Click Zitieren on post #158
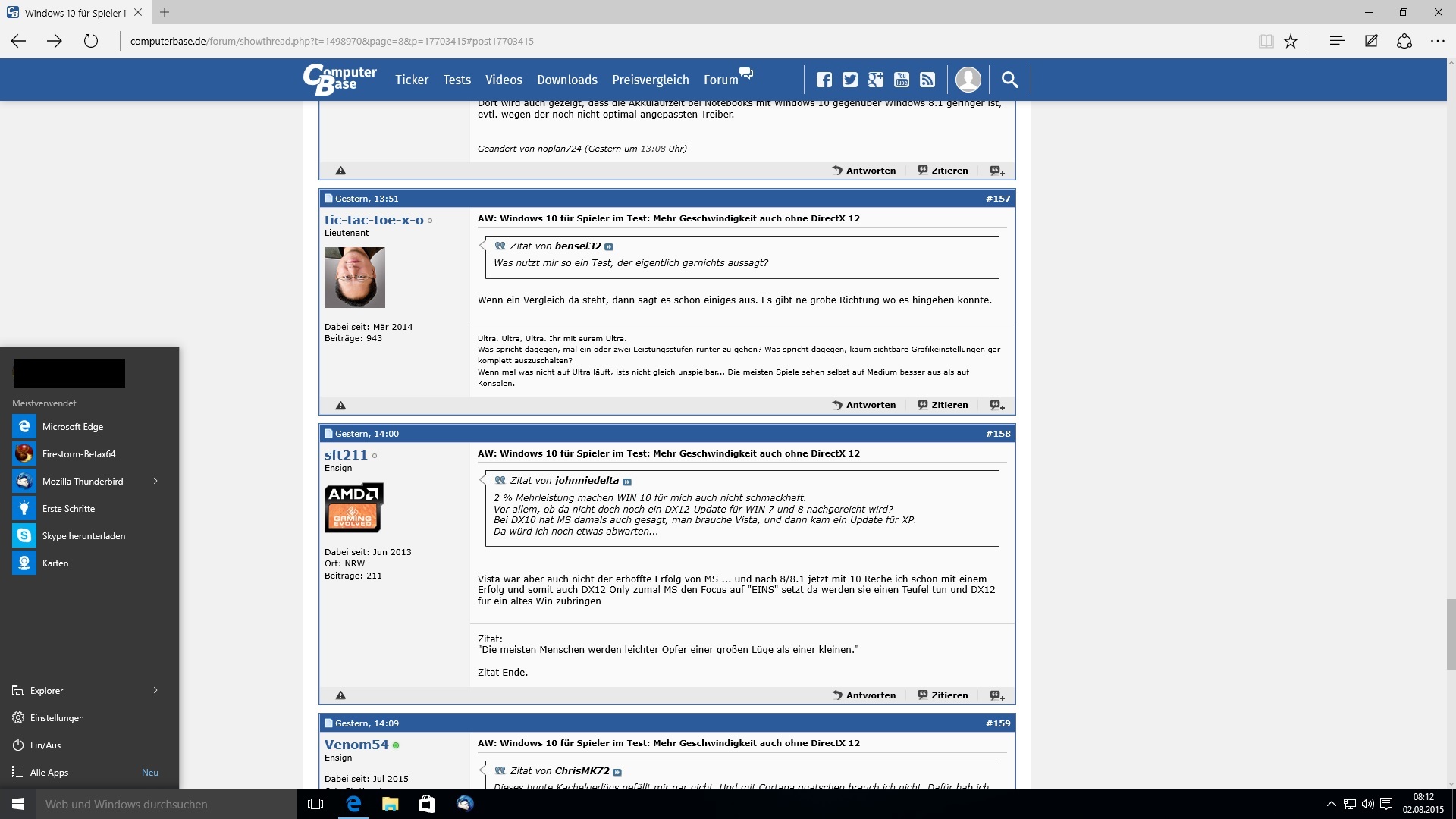The height and width of the screenshot is (819, 1456). pos(943,695)
